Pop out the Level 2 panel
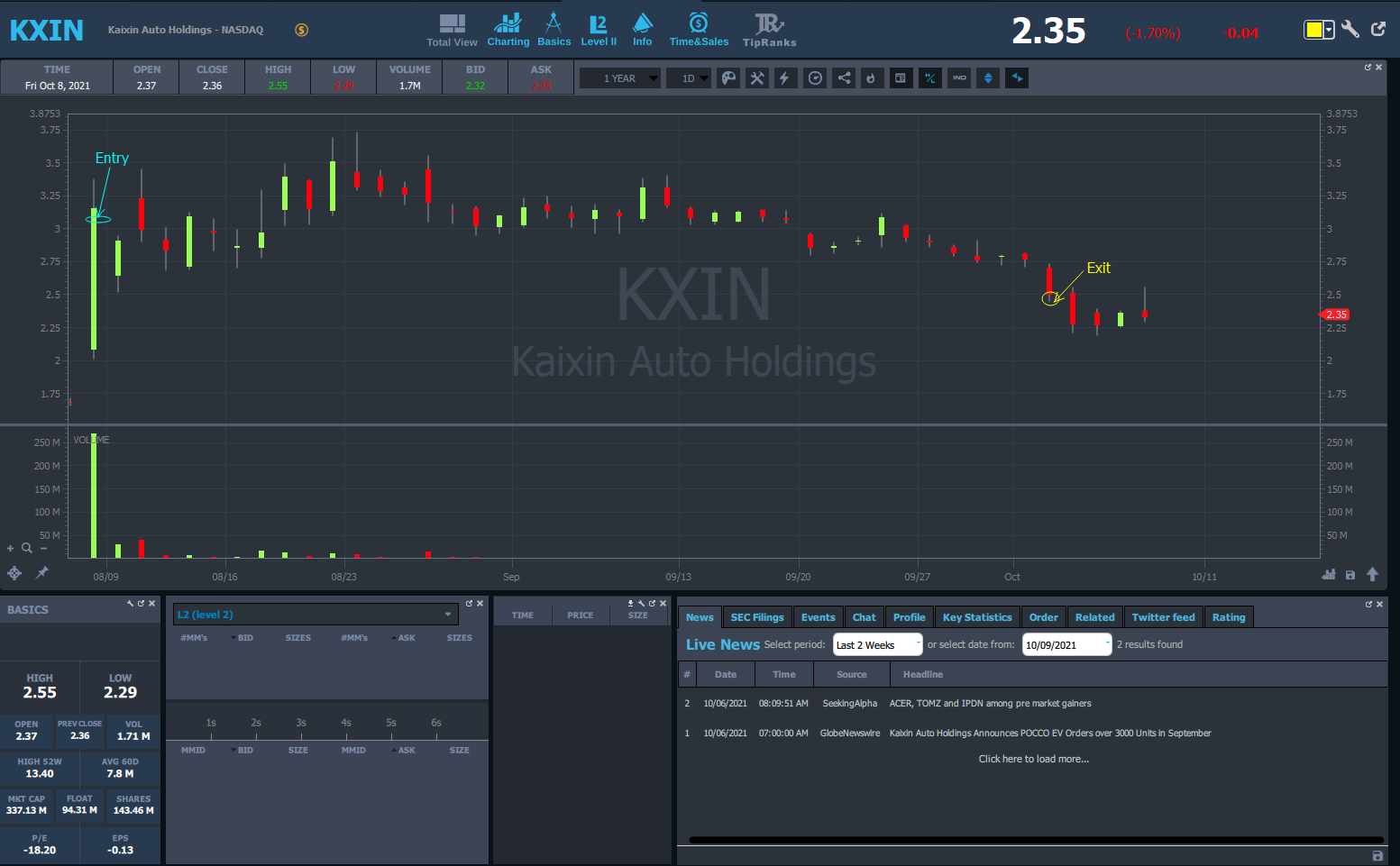This screenshot has height=866, width=1400. (x=469, y=604)
